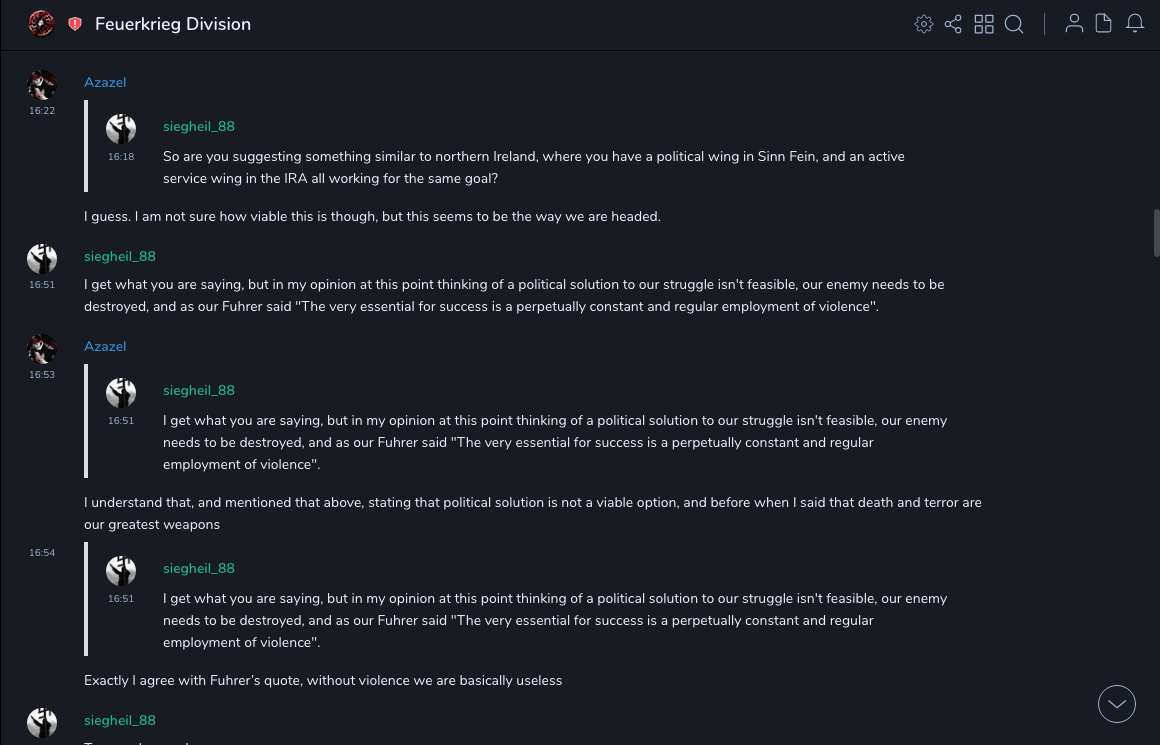Click Azazel's avatar above the 16:53 timestamp

(42, 349)
